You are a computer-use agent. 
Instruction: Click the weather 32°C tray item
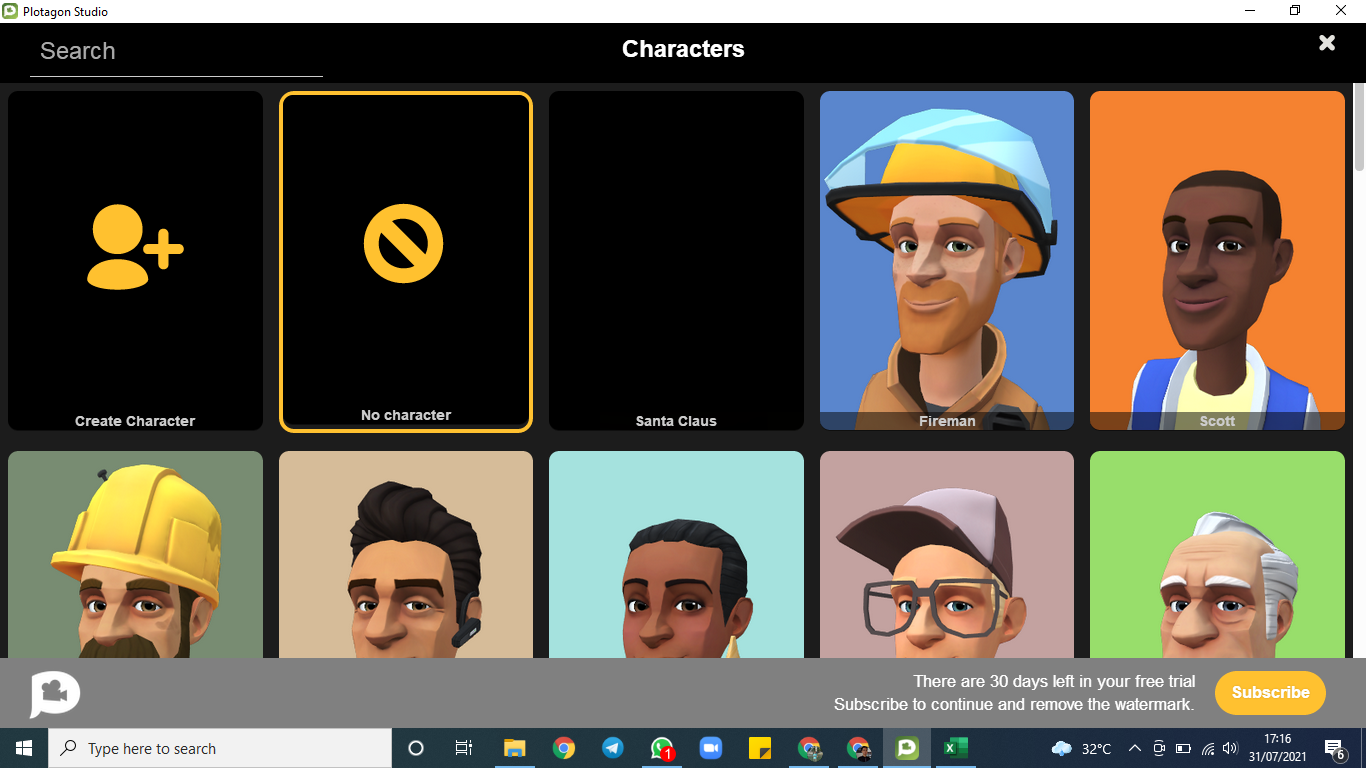click(1082, 748)
